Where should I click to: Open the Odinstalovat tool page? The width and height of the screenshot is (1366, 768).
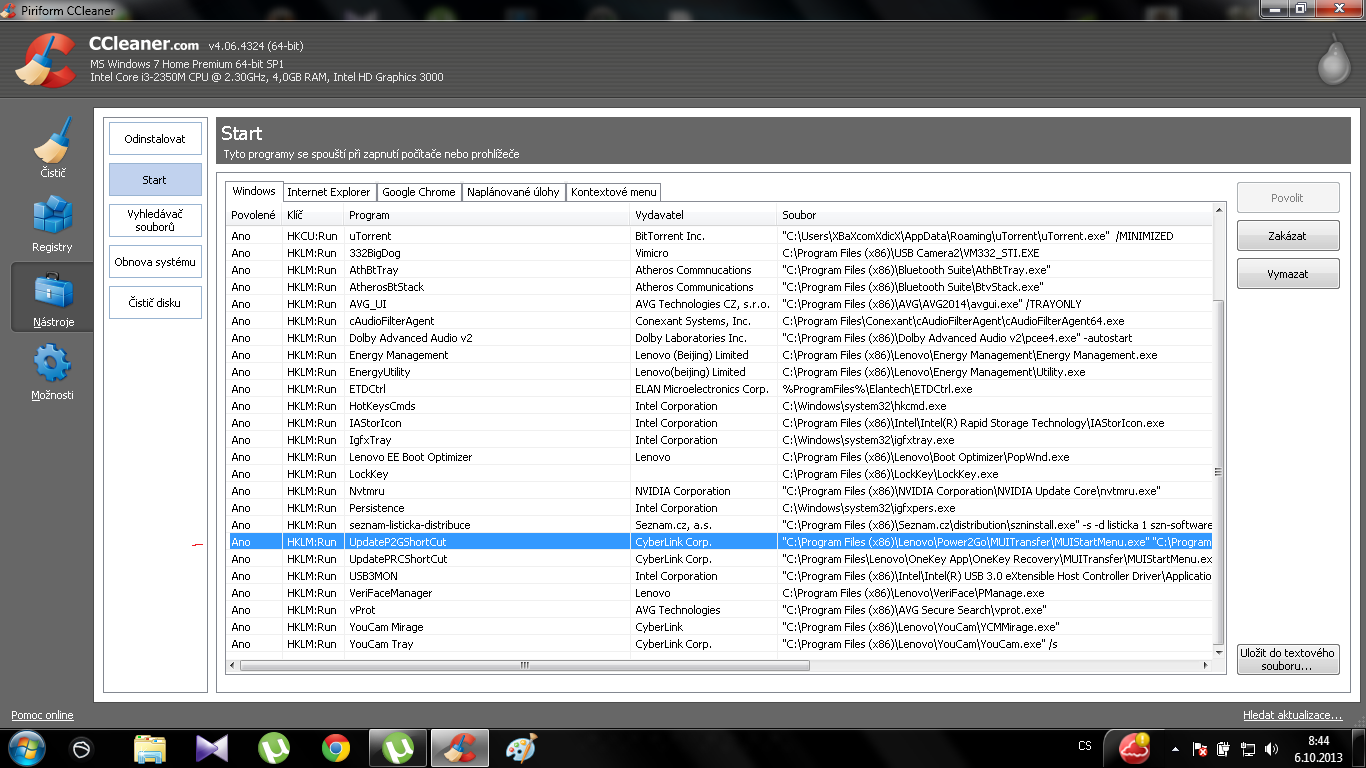click(x=155, y=139)
